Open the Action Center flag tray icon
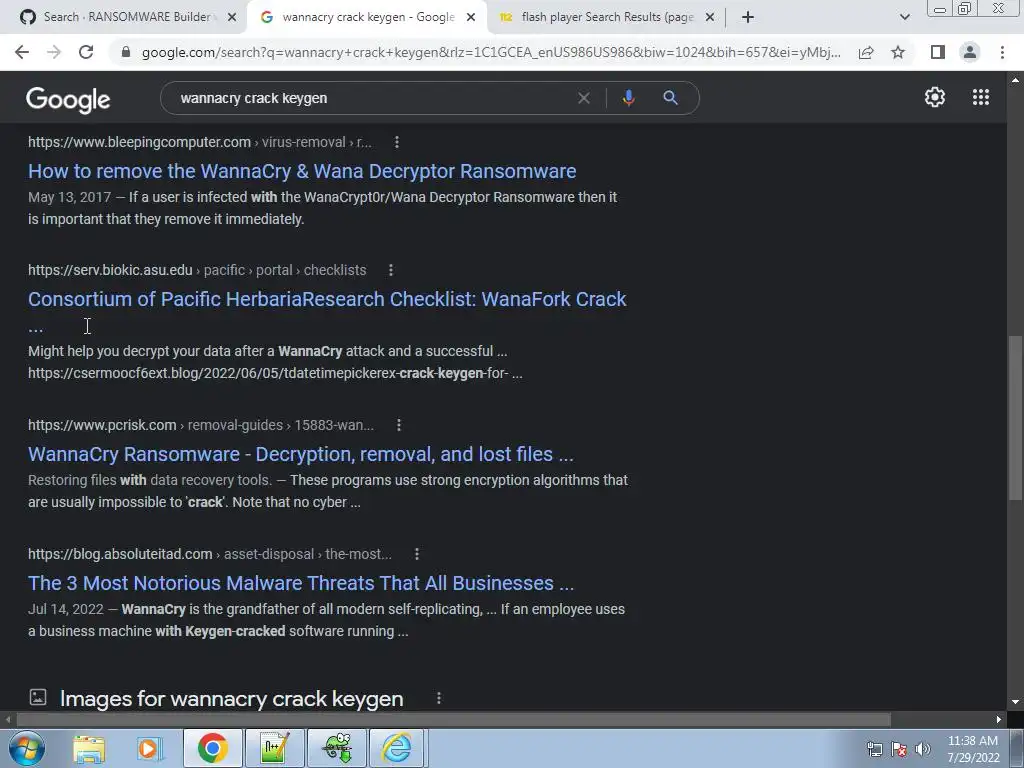 tap(899, 749)
